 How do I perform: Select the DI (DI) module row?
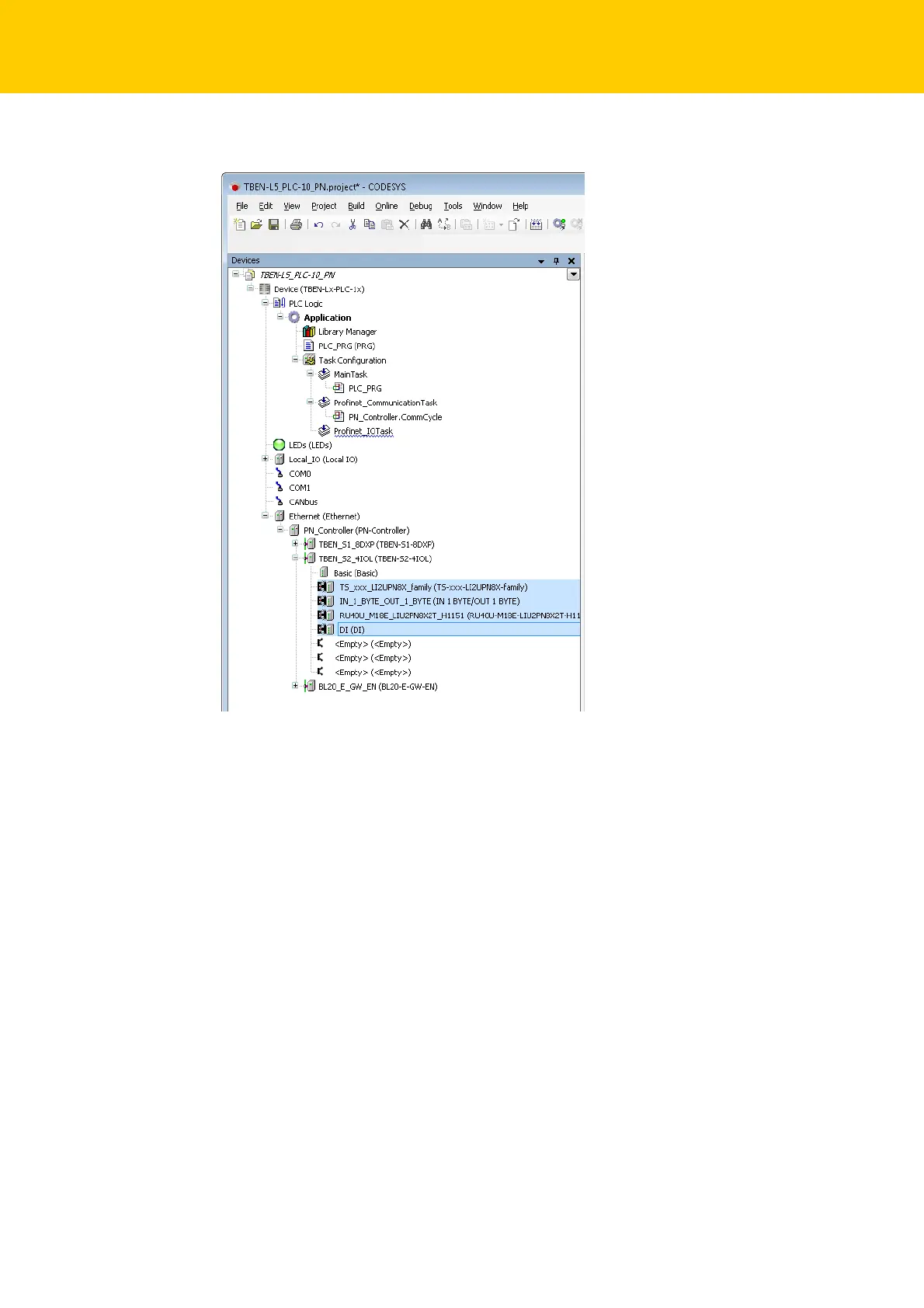click(459, 630)
